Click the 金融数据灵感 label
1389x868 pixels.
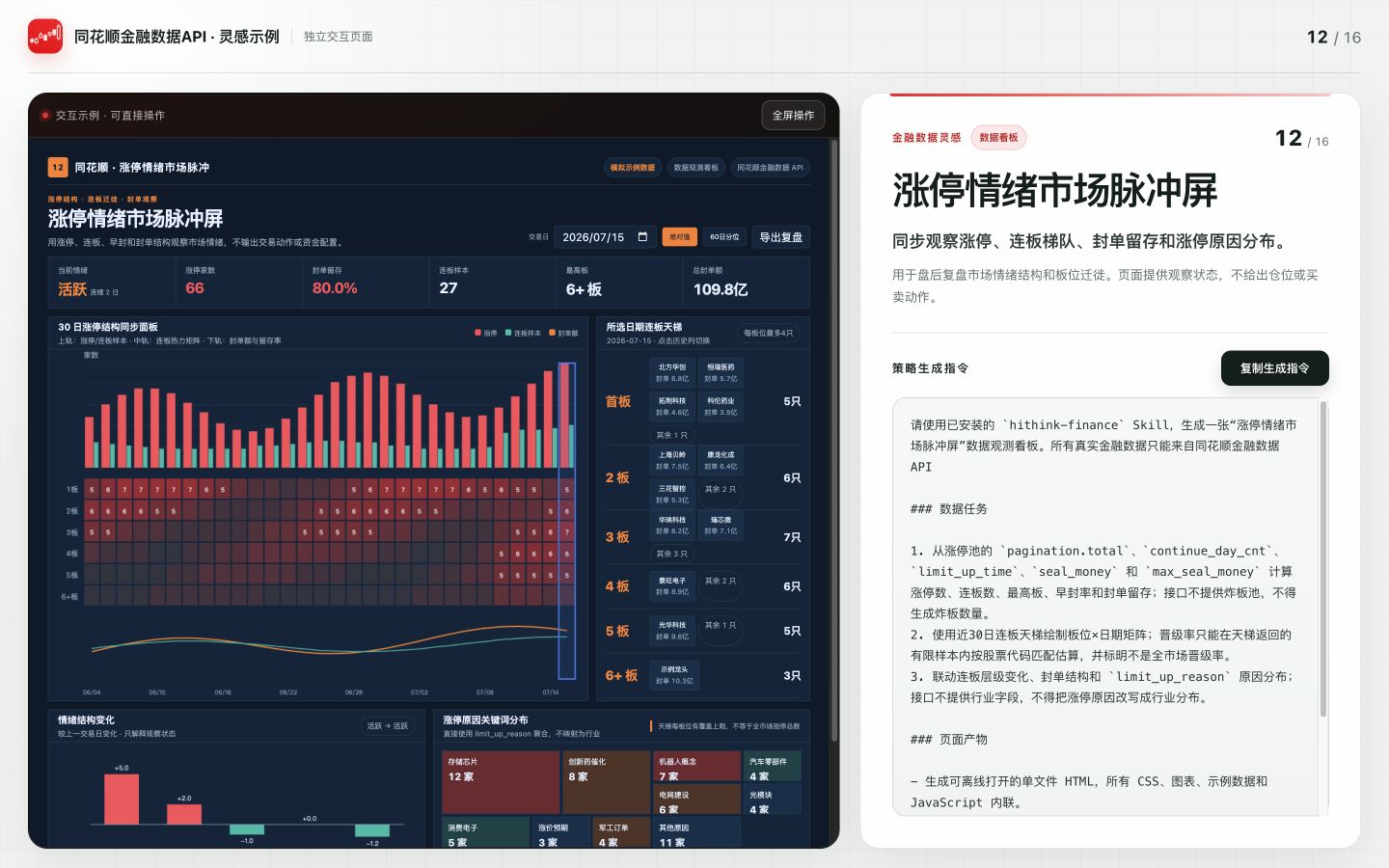coord(926,138)
